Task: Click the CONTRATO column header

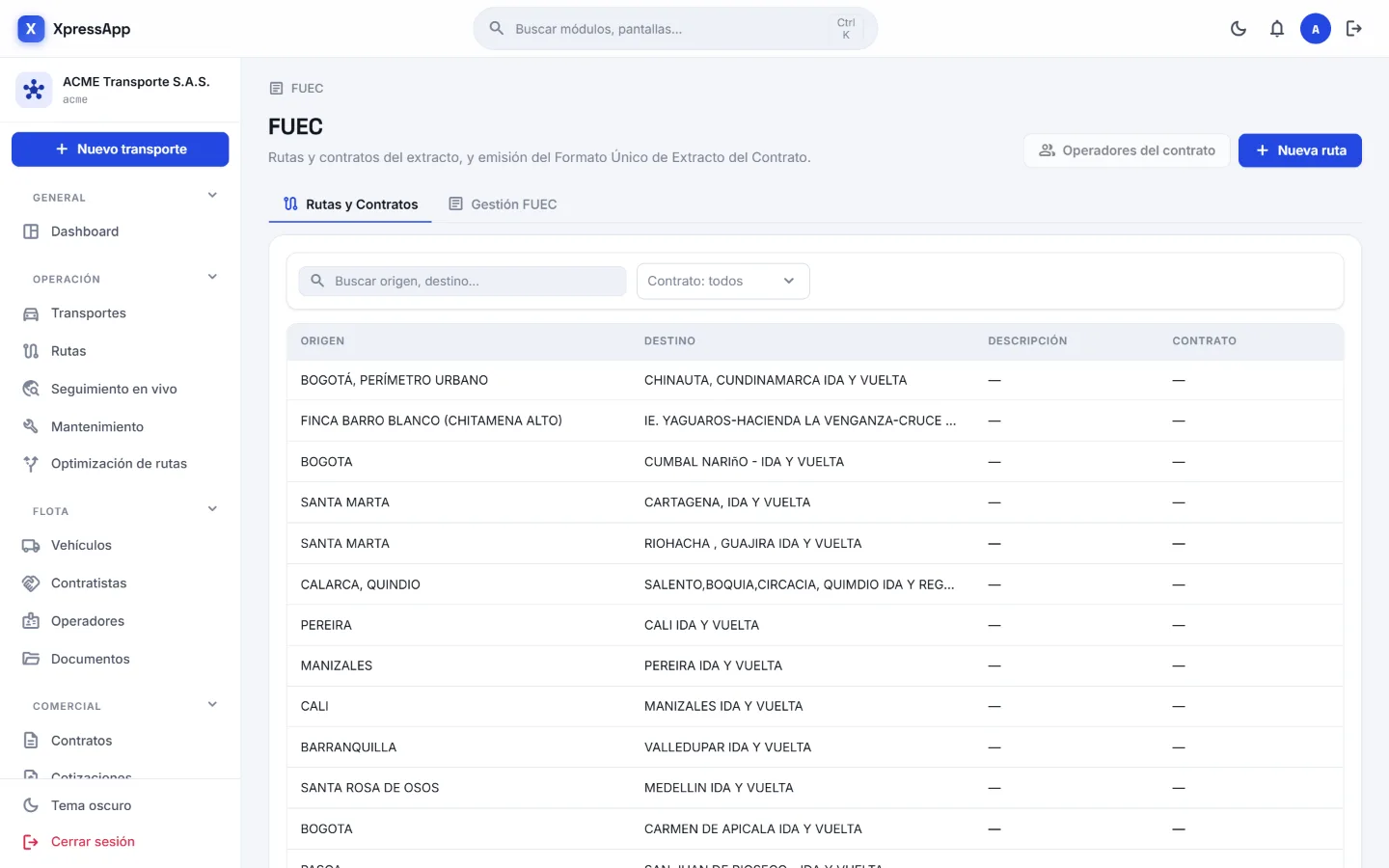Action: (1204, 341)
